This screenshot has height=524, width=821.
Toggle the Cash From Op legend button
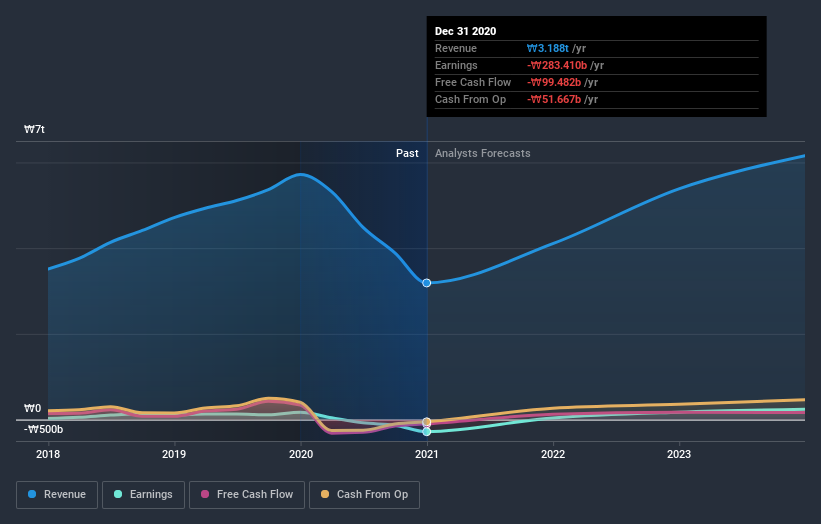tap(364, 495)
